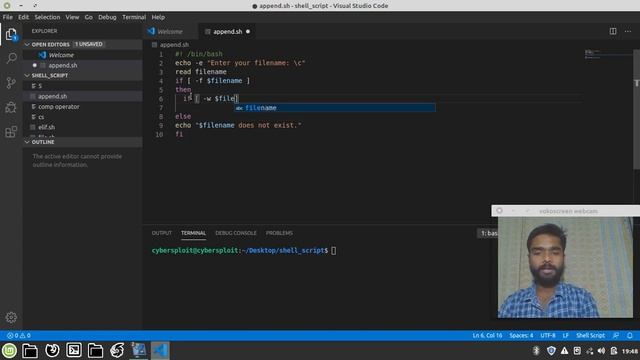Click the warning triangle tray icon
This screenshot has height=360, width=640.
564,351
